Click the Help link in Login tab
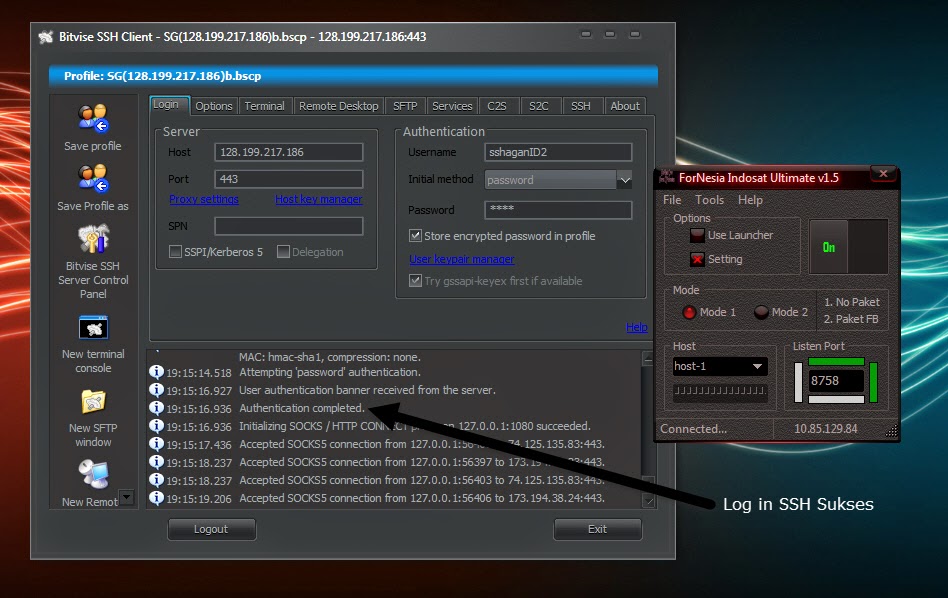The height and width of the screenshot is (598, 948). point(637,327)
